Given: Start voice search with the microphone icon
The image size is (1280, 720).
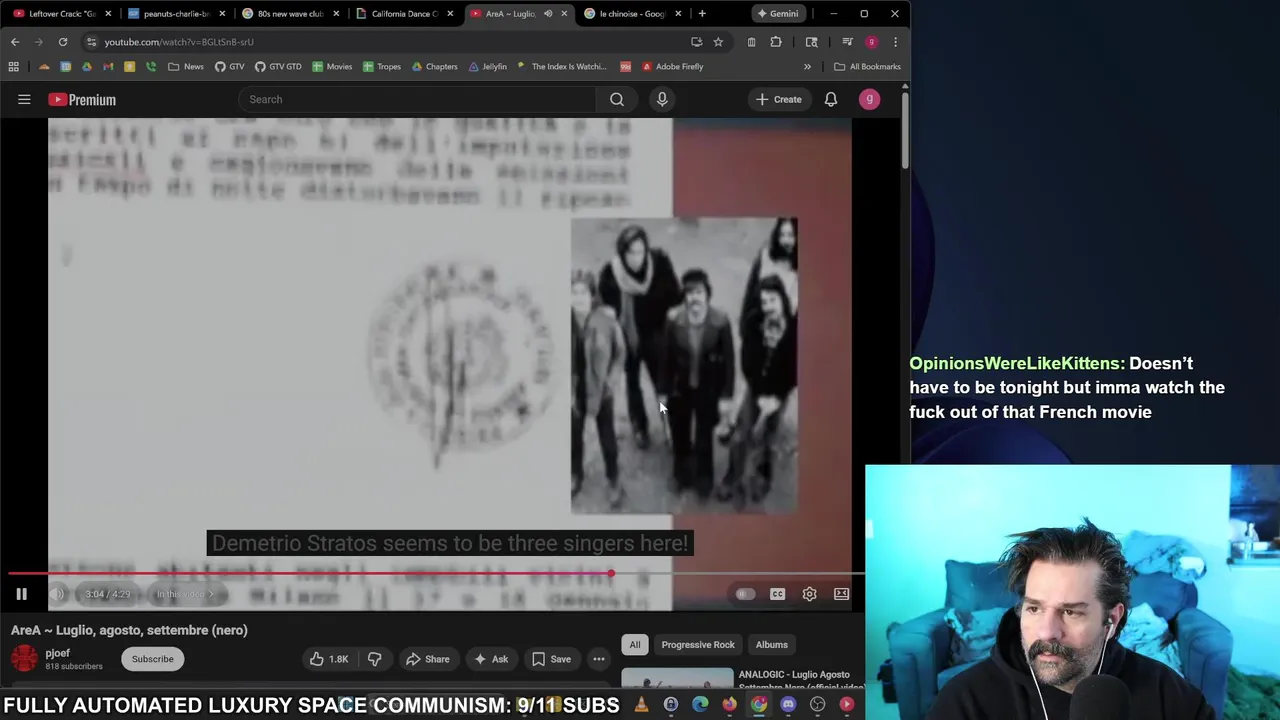Looking at the screenshot, I should click(x=662, y=99).
